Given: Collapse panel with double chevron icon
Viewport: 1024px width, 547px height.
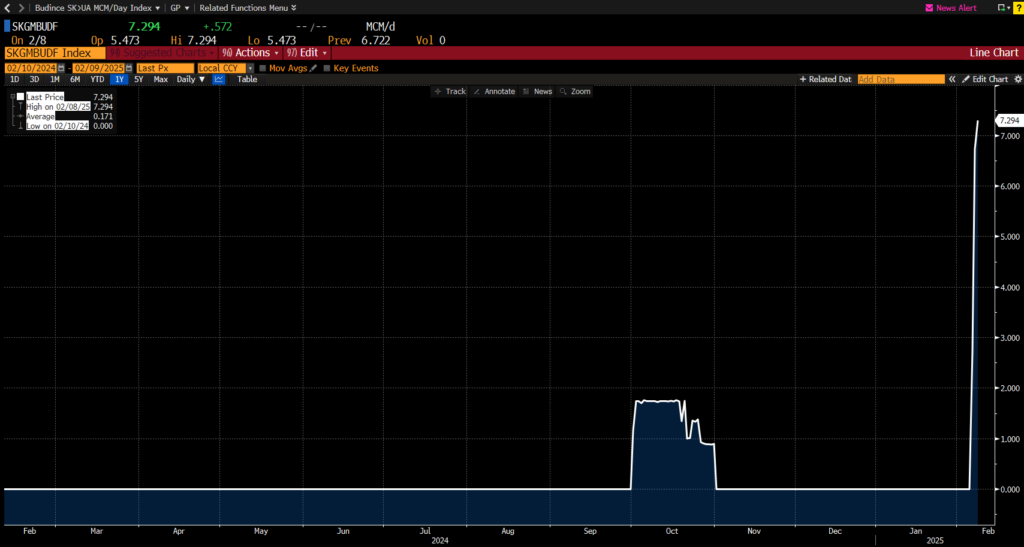Looking at the screenshot, I should click(x=952, y=79).
